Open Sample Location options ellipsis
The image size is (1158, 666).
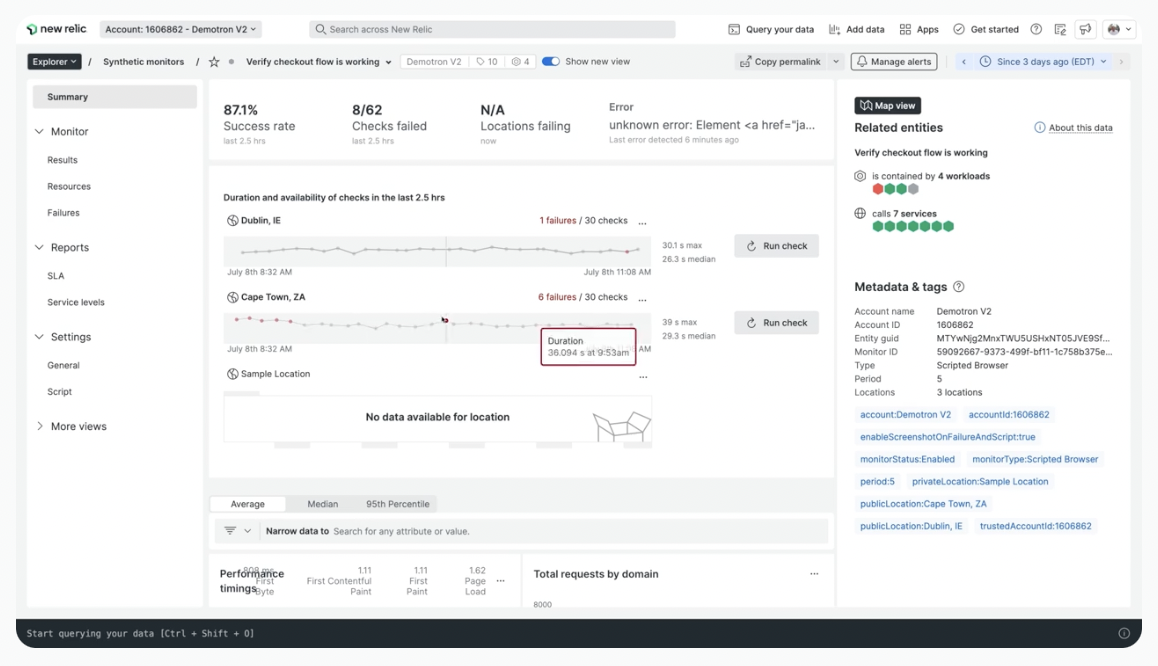(x=643, y=377)
